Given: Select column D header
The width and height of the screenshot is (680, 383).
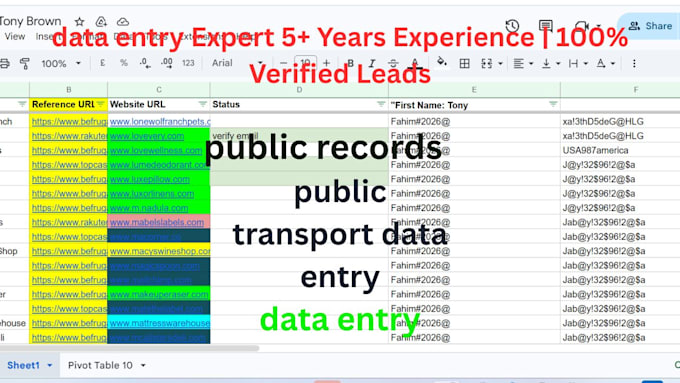Looking at the screenshot, I should 299,90.
